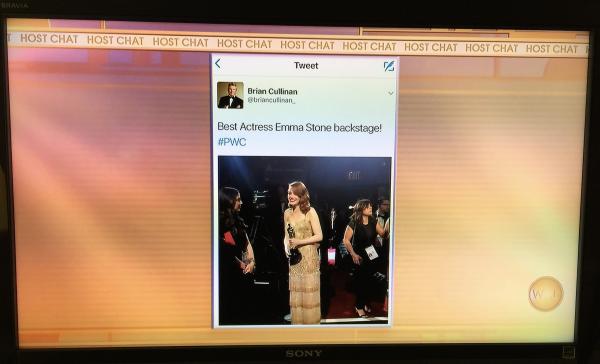Select the Brian Cullinan display name
Image resolution: width=600 pixels, height=364 pixels.
pos(272,91)
